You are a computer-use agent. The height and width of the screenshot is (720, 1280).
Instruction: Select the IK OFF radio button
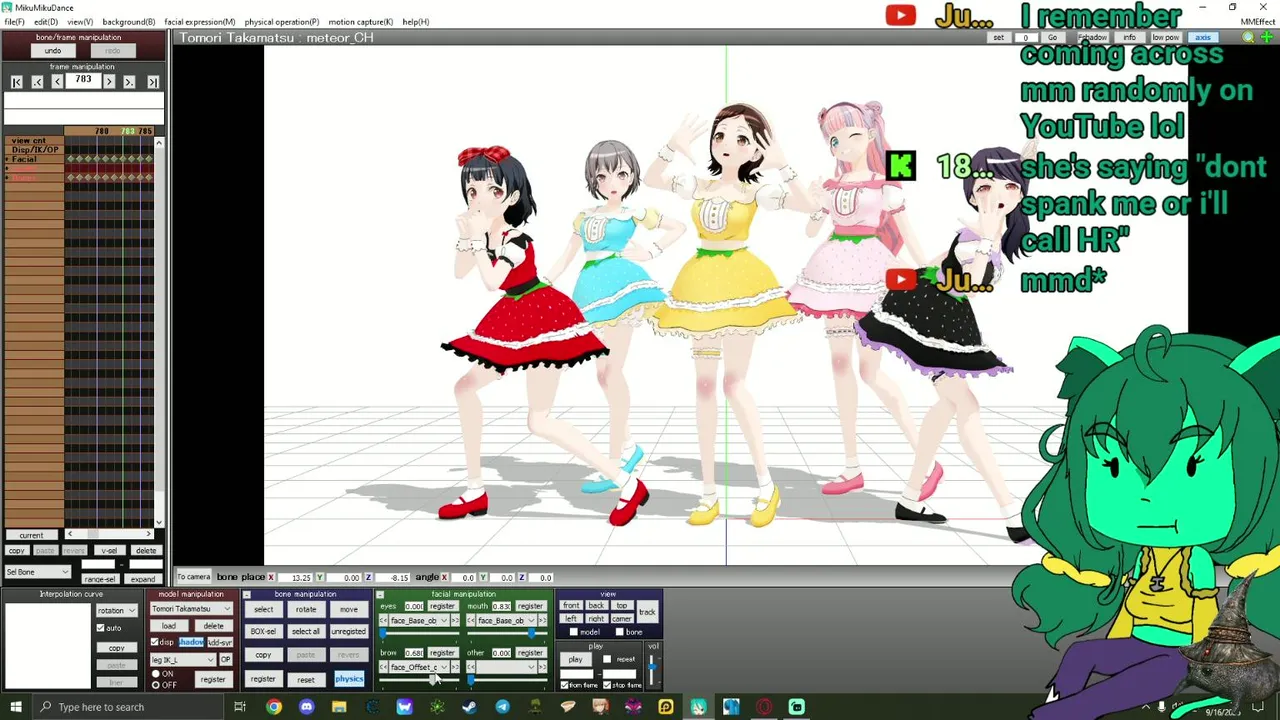(x=156, y=685)
